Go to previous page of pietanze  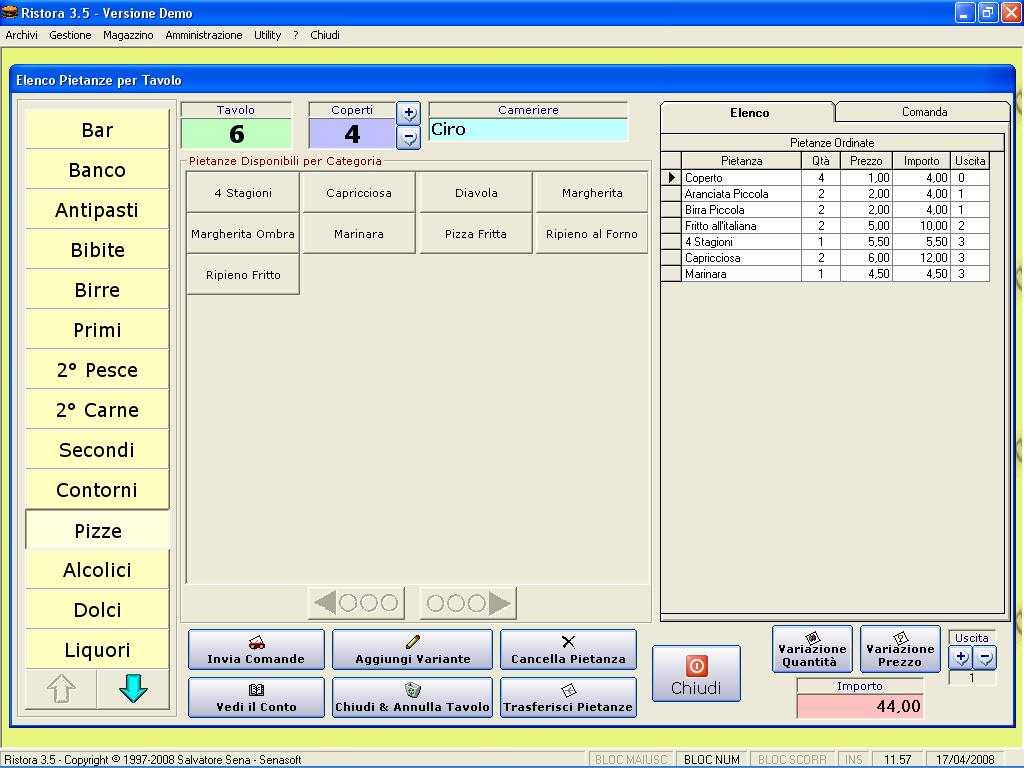[357, 603]
